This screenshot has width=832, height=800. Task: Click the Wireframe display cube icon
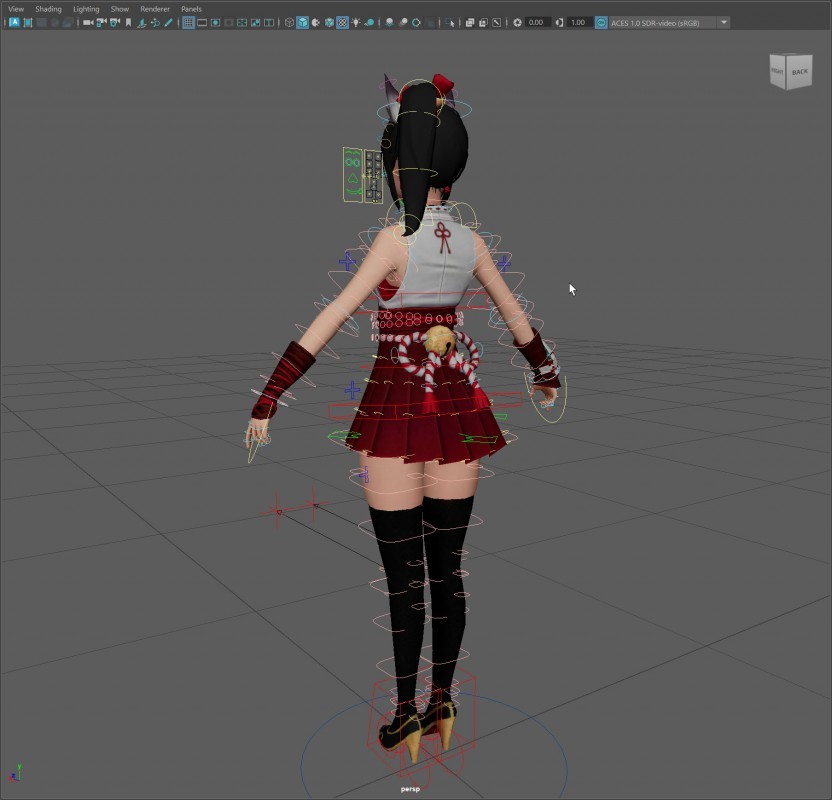pos(289,22)
